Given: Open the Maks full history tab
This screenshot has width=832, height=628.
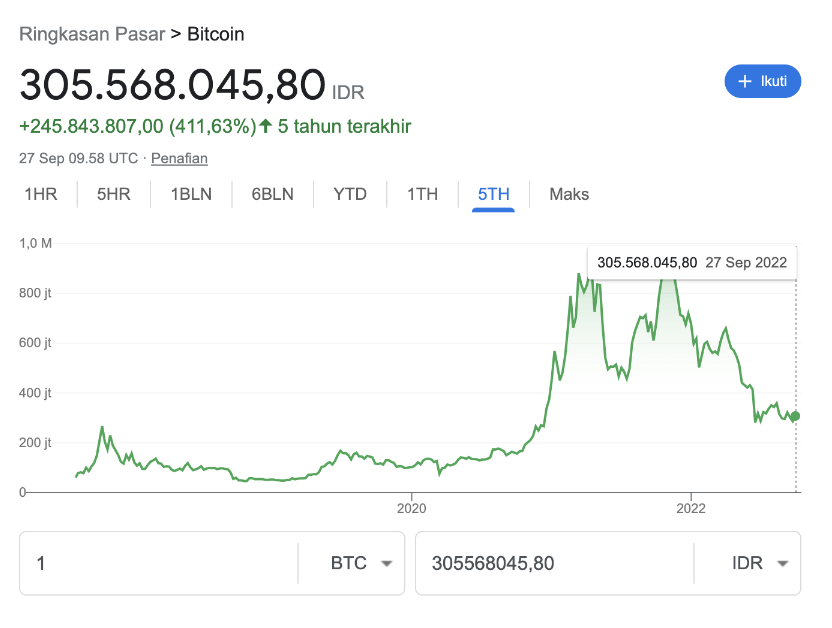Looking at the screenshot, I should (x=569, y=194).
